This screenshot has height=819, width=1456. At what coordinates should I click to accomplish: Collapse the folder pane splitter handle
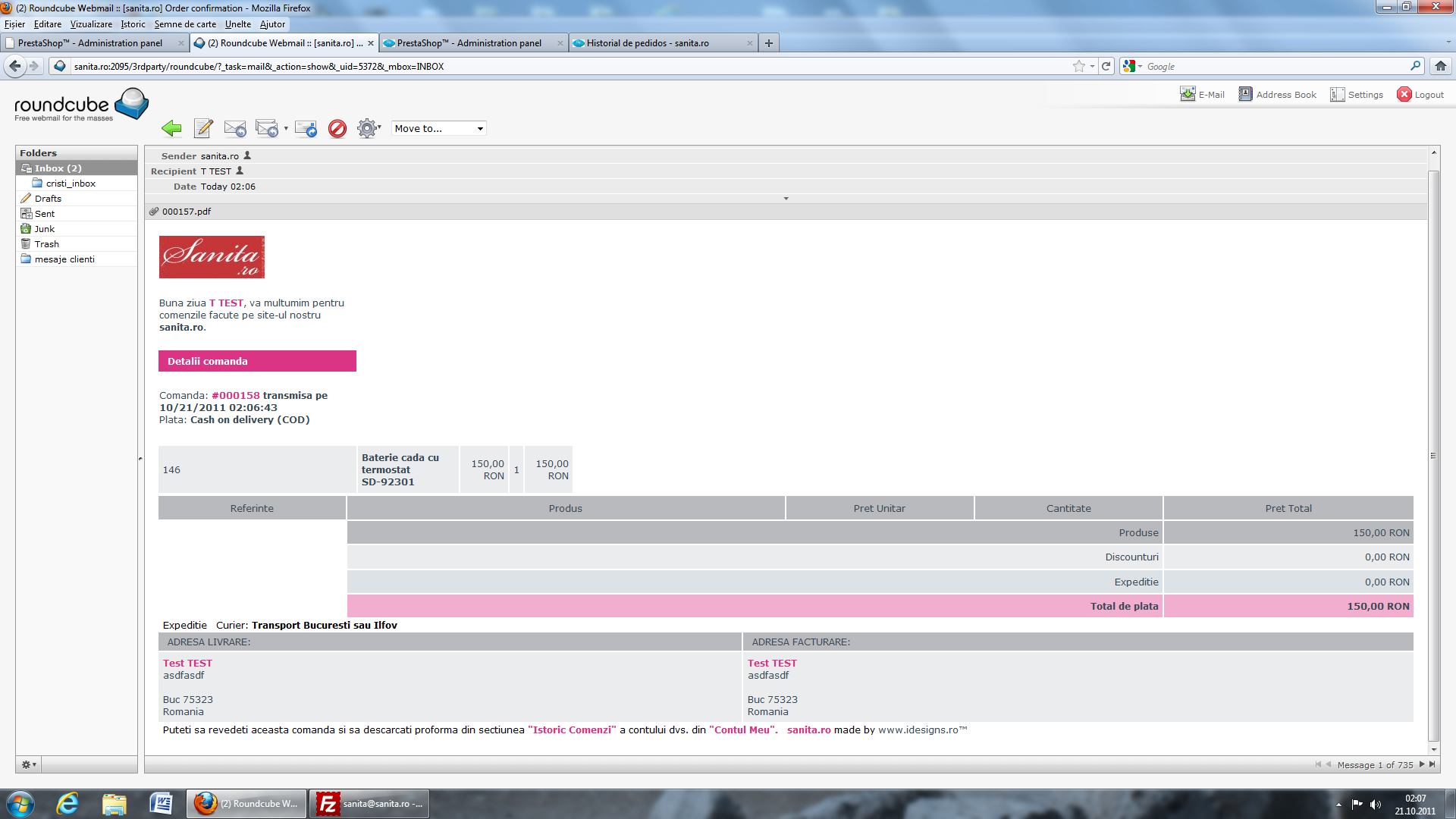[140, 458]
